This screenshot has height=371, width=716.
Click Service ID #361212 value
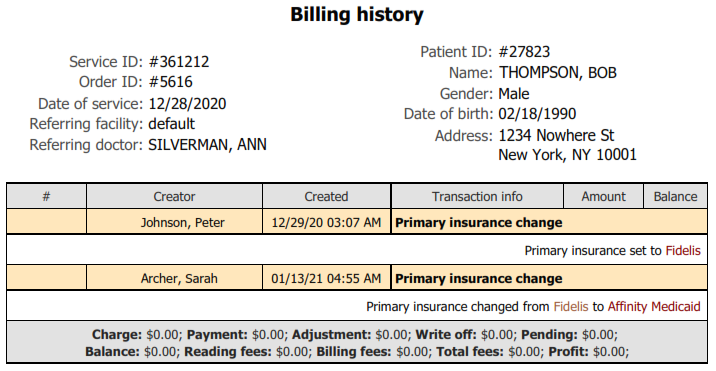pos(179,62)
